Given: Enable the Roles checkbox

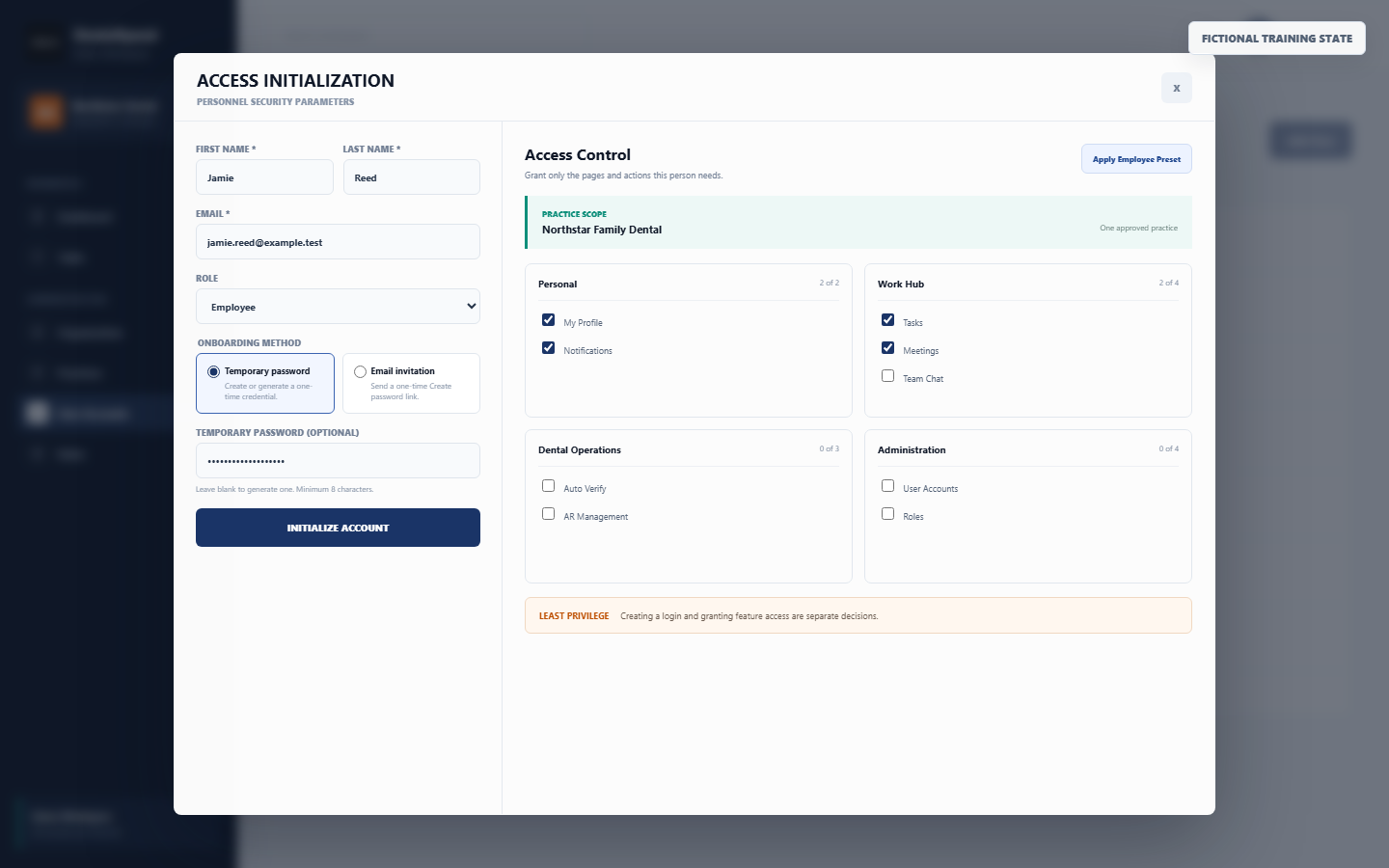Looking at the screenshot, I should [887, 514].
